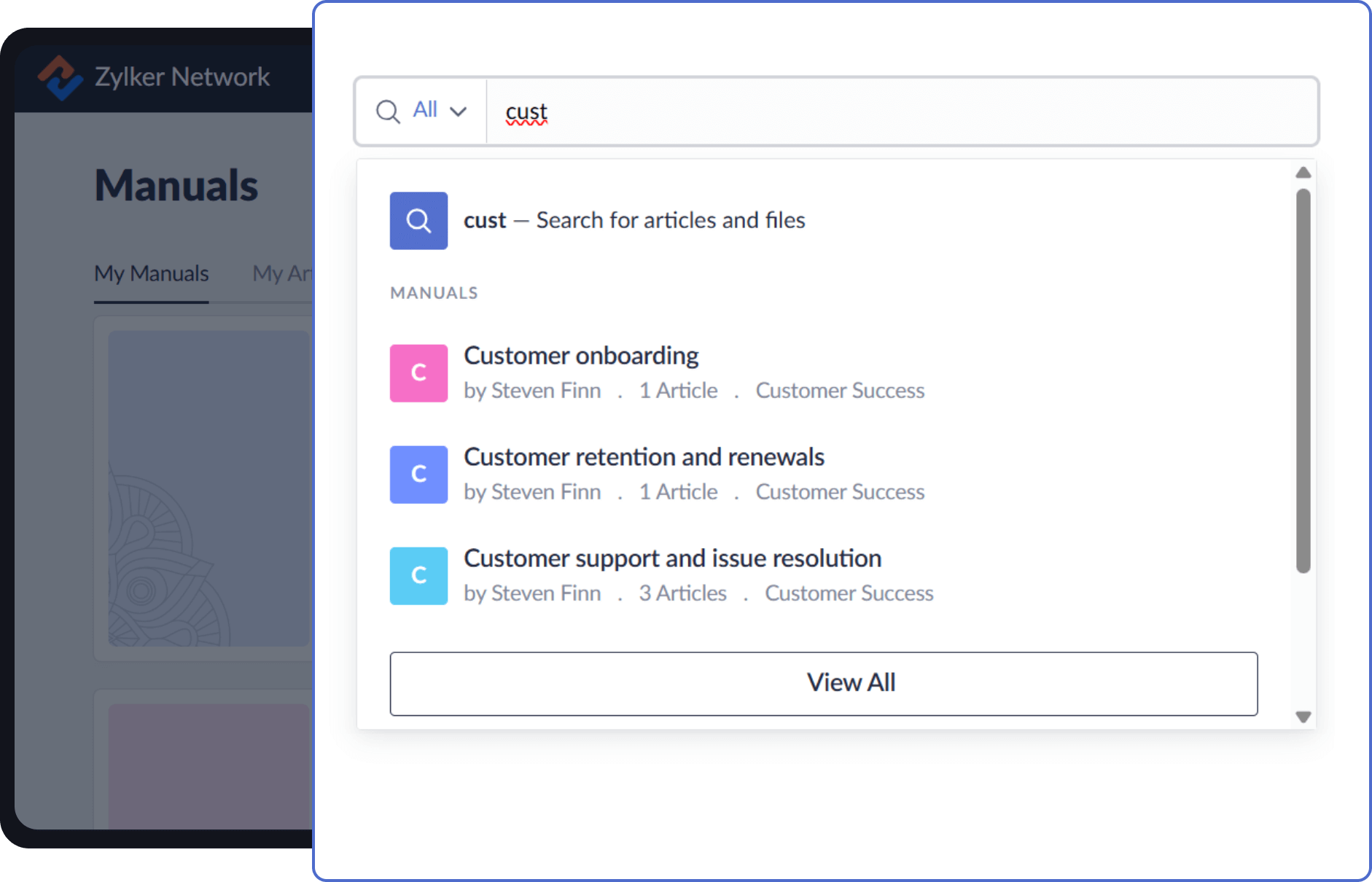Expand the chevron next to All
Viewport: 1372px width, 882px height.
pos(459,111)
